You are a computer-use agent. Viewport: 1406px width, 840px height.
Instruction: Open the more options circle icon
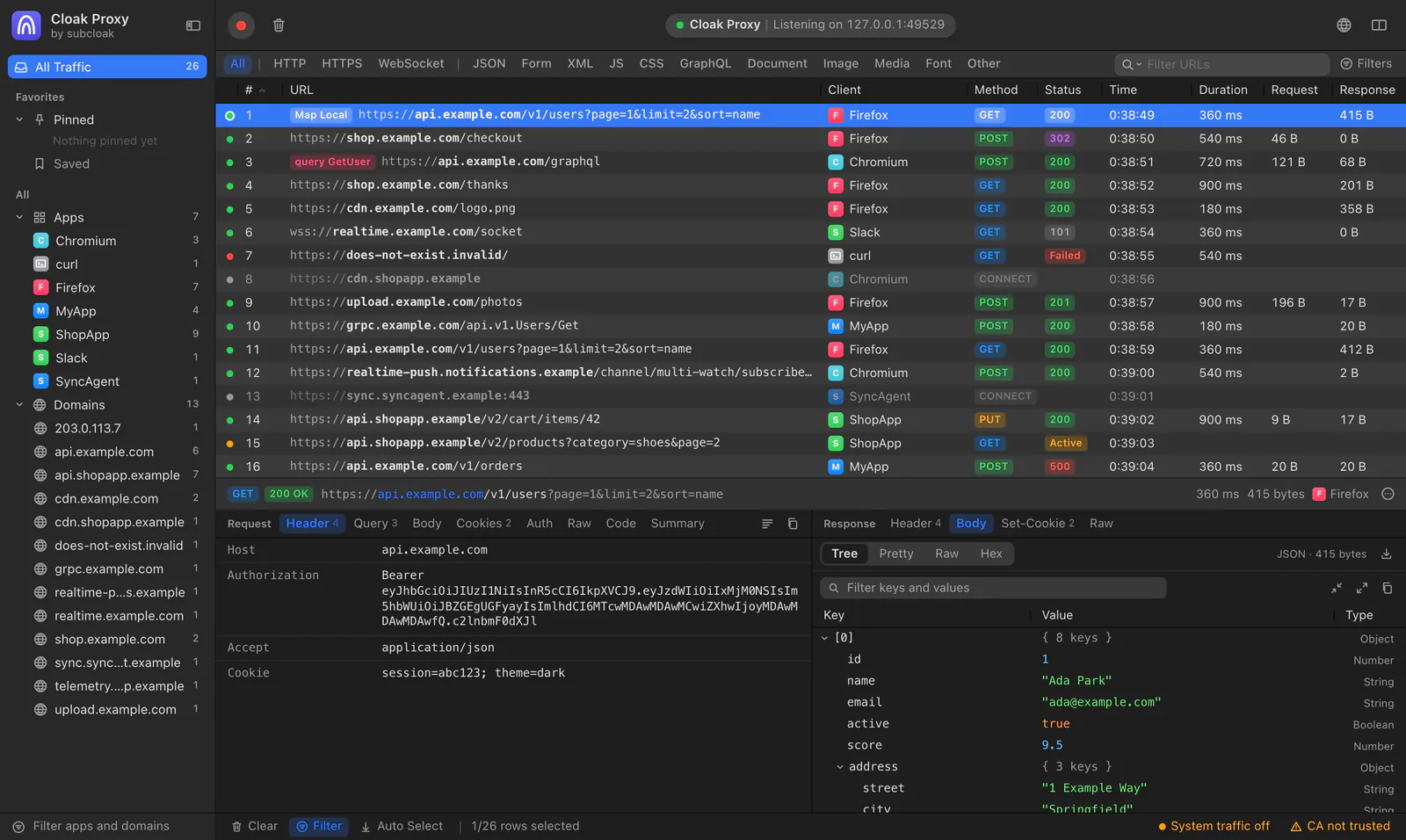pyautogui.click(x=1388, y=495)
